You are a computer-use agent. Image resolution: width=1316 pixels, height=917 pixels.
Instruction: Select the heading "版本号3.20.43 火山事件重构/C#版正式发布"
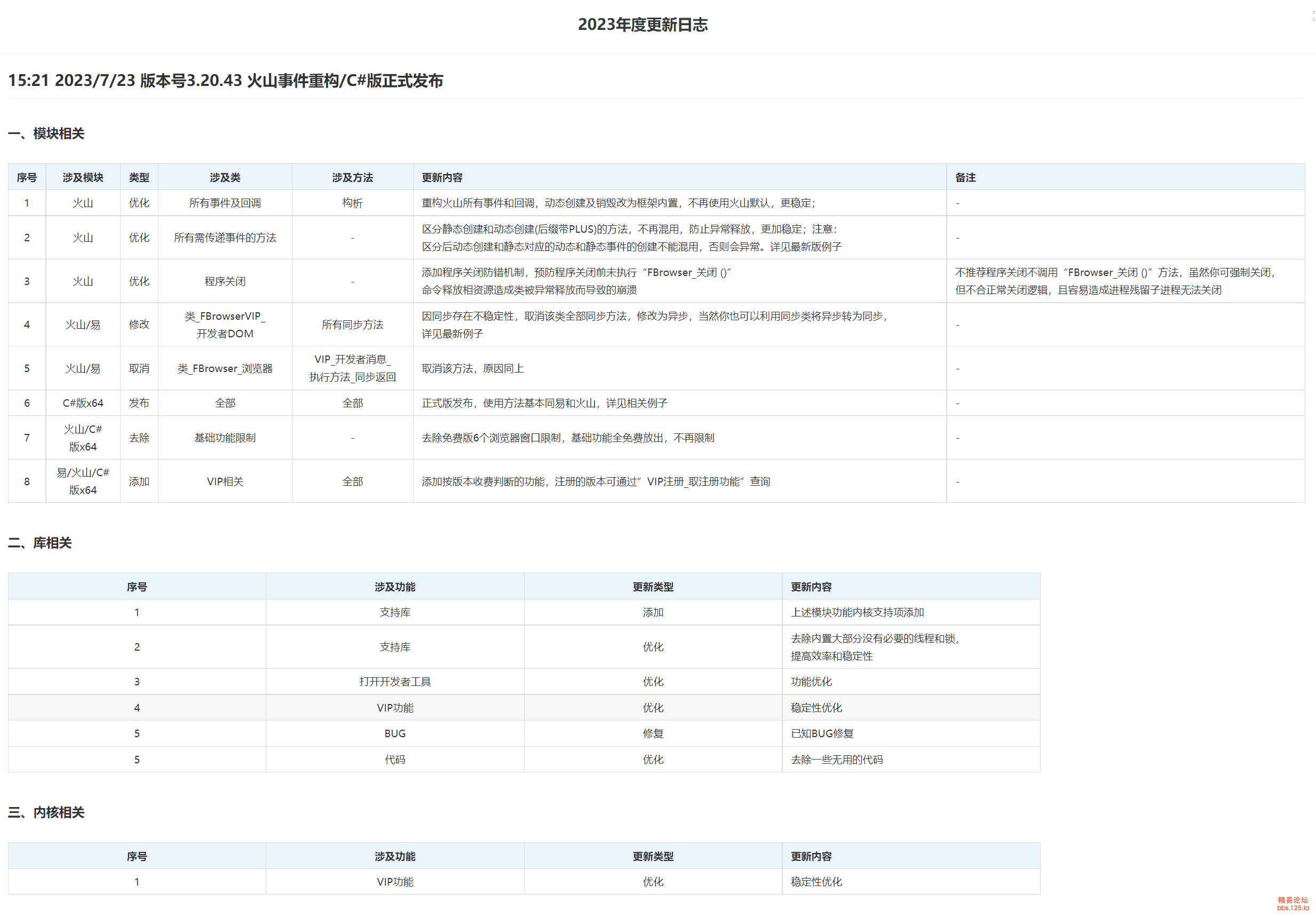click(x=291, y=80)
